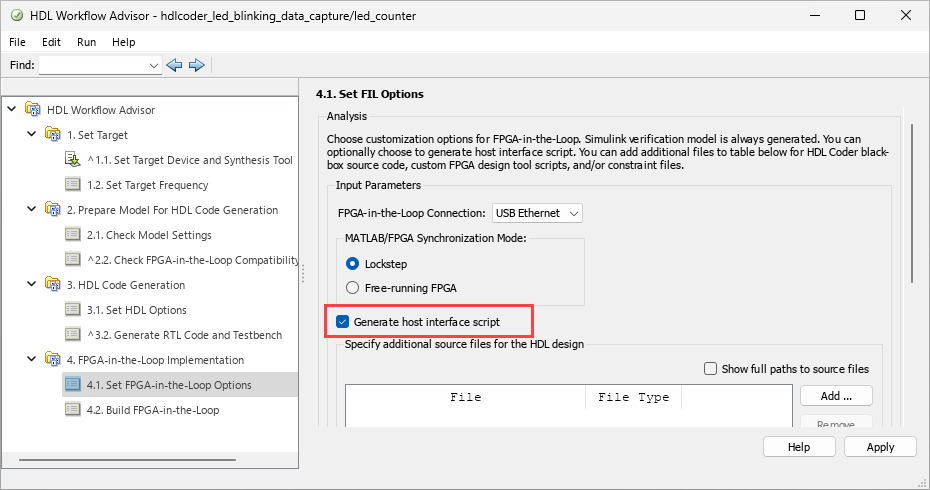Click the partially visible Remove button

[x=836, y=422]
